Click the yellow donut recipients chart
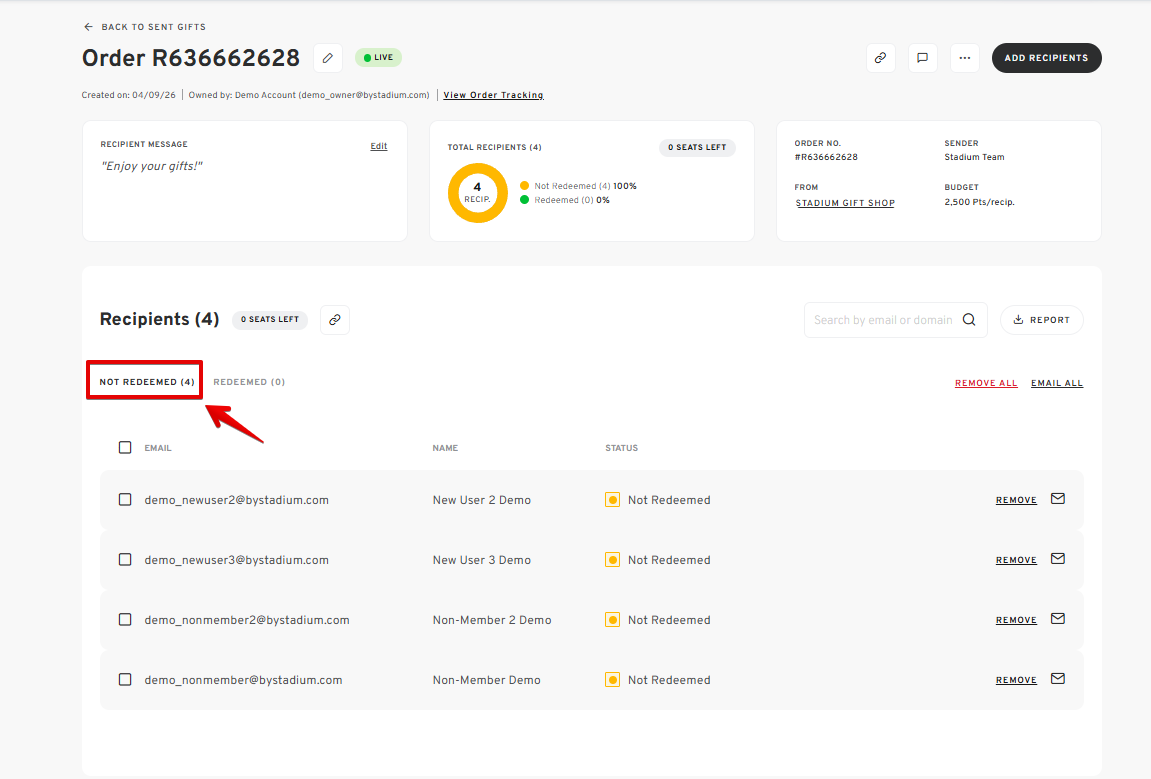Image resolution: width=1151 pixels, height=779 pixels. 477,193
